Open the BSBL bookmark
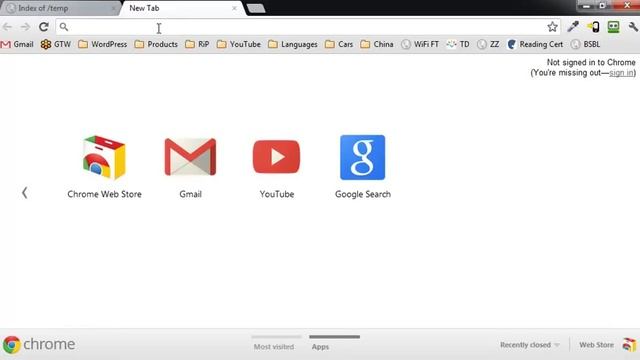 point(585,44)
